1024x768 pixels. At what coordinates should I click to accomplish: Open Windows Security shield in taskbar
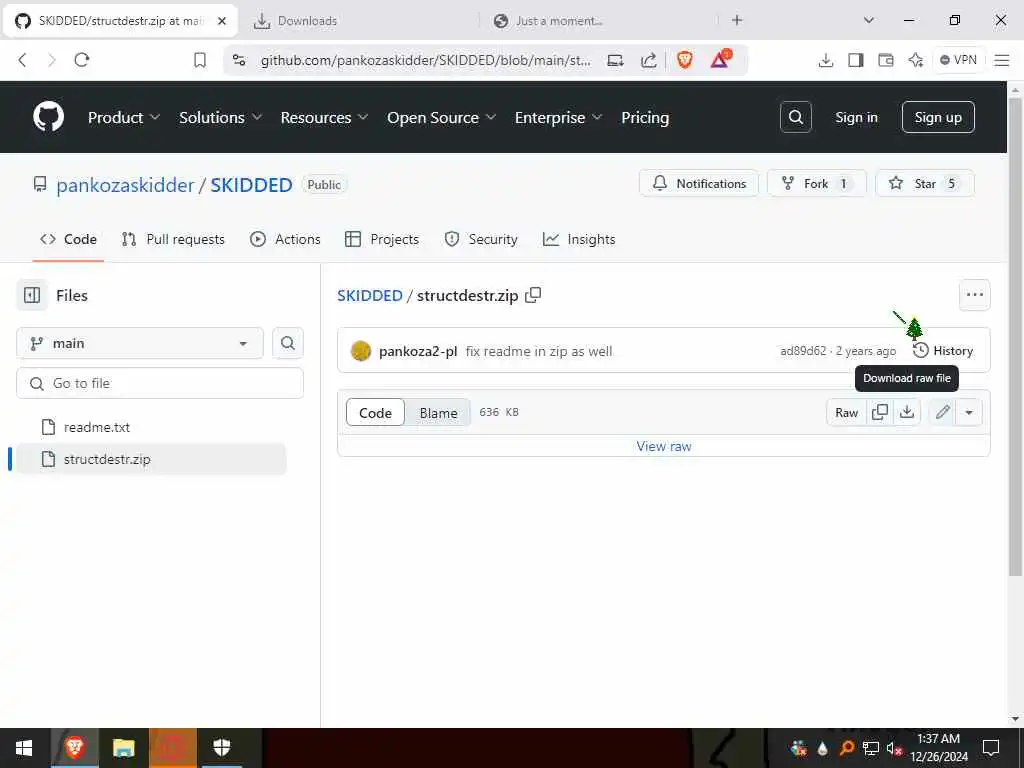[x=221, y=748]
